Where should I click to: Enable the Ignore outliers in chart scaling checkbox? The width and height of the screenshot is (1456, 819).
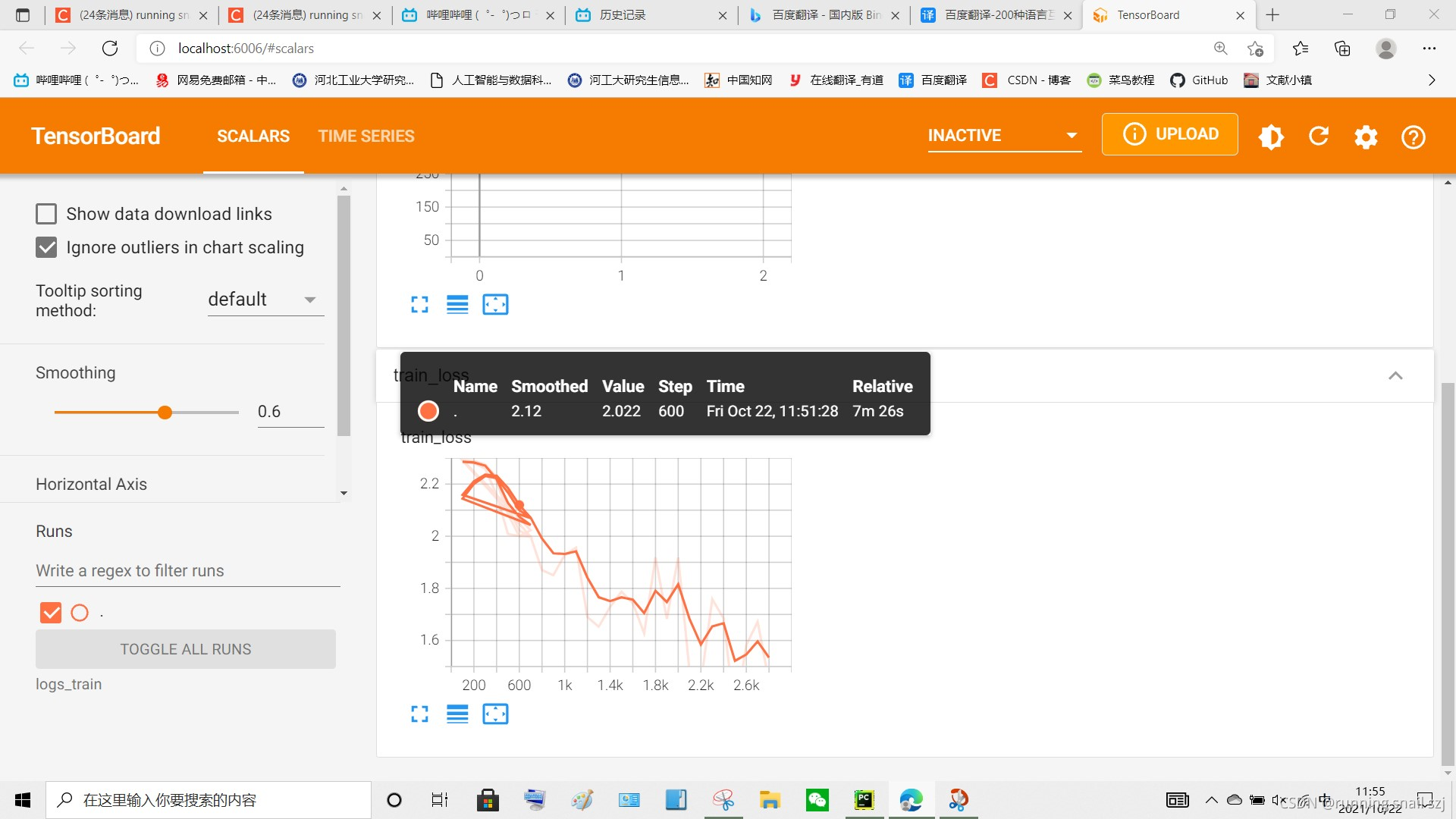point(46,247)
